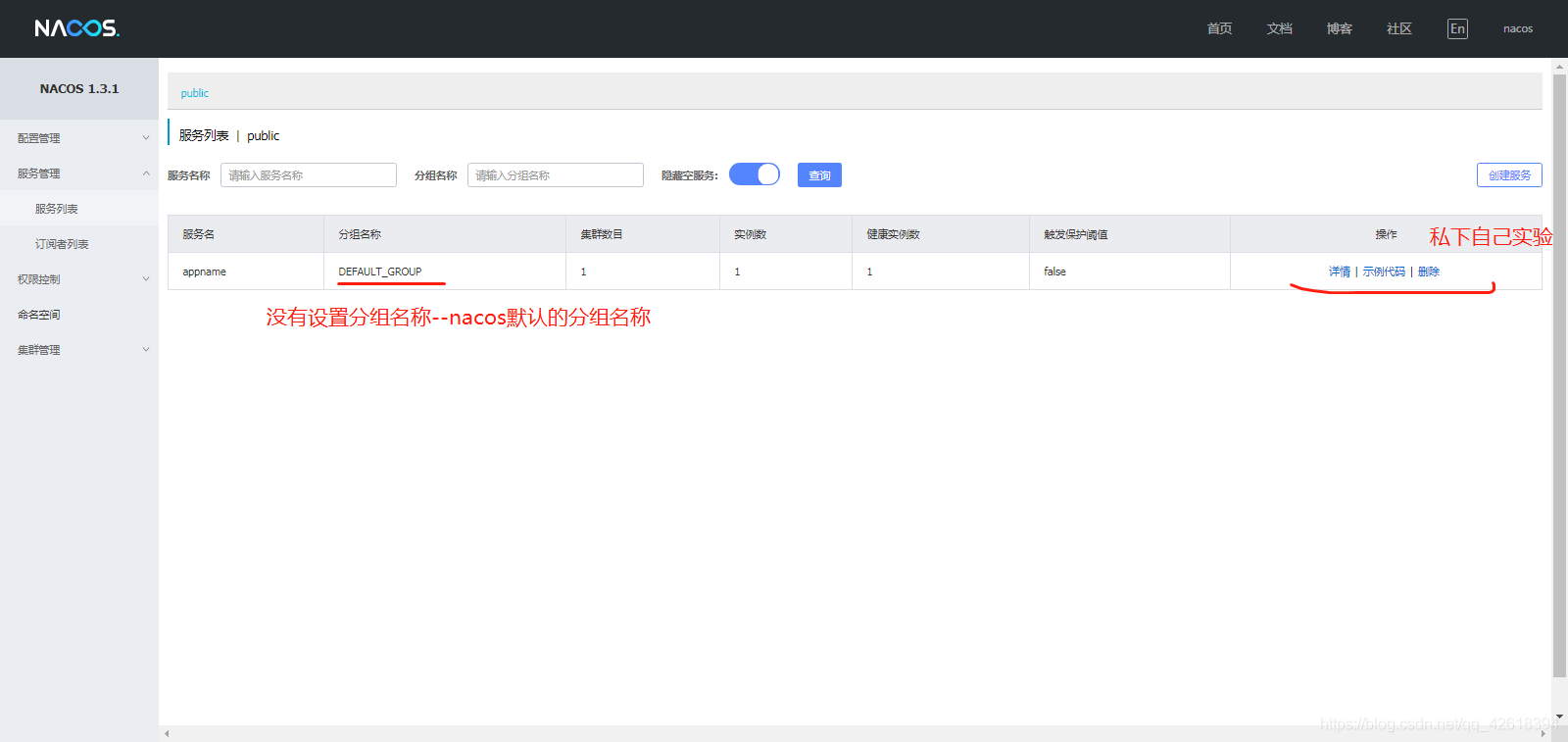Click the DEFAULT_GROUP cell
Image resolution: width=1568 pixels, height=742 pixels.
445,272
